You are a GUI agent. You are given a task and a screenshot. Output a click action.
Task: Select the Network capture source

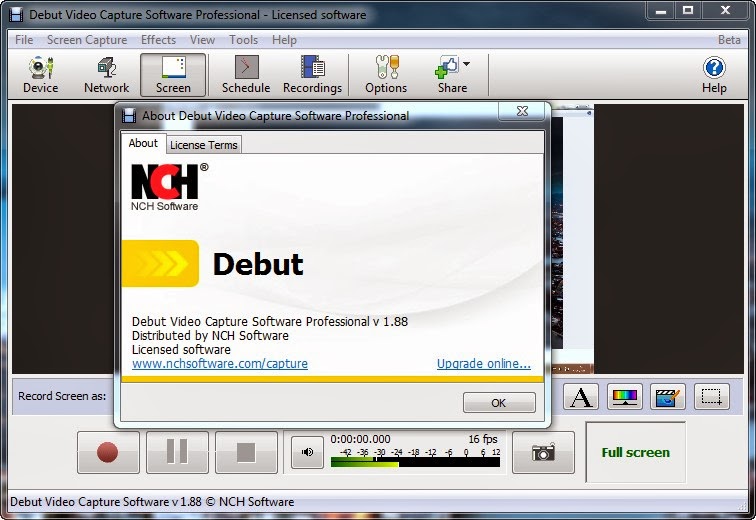click(107, 75)
